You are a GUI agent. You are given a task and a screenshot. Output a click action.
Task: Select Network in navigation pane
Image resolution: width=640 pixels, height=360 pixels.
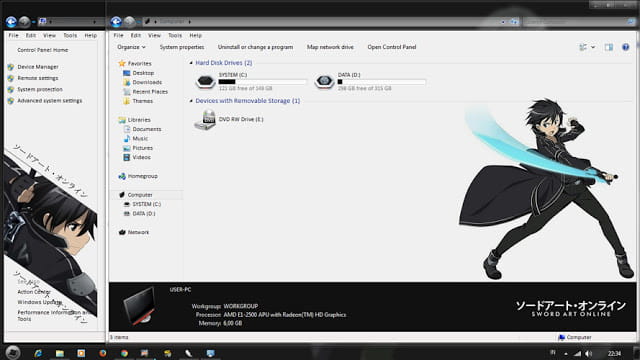(138, 232)
